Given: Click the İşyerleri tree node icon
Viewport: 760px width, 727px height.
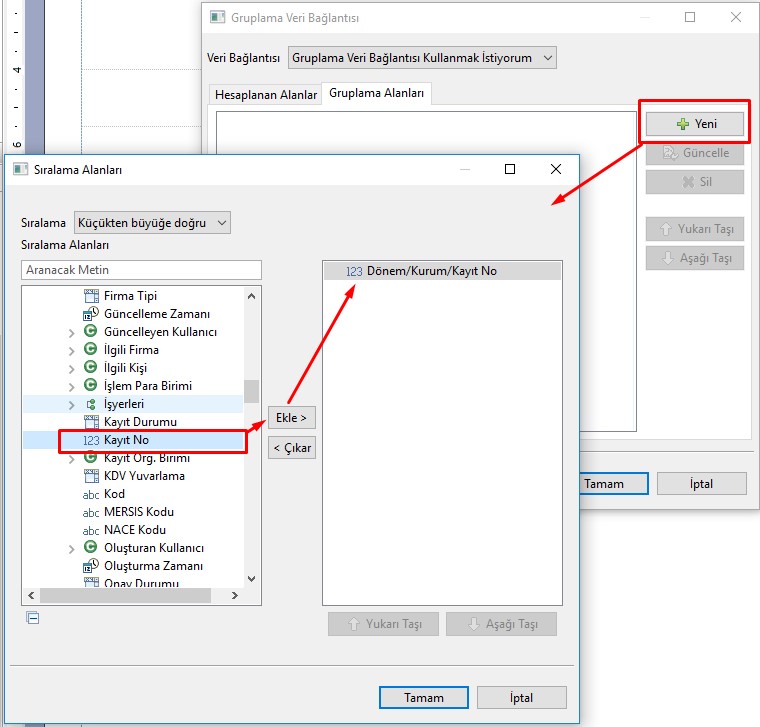Looking at the screenshot, I should click(90, 404).
